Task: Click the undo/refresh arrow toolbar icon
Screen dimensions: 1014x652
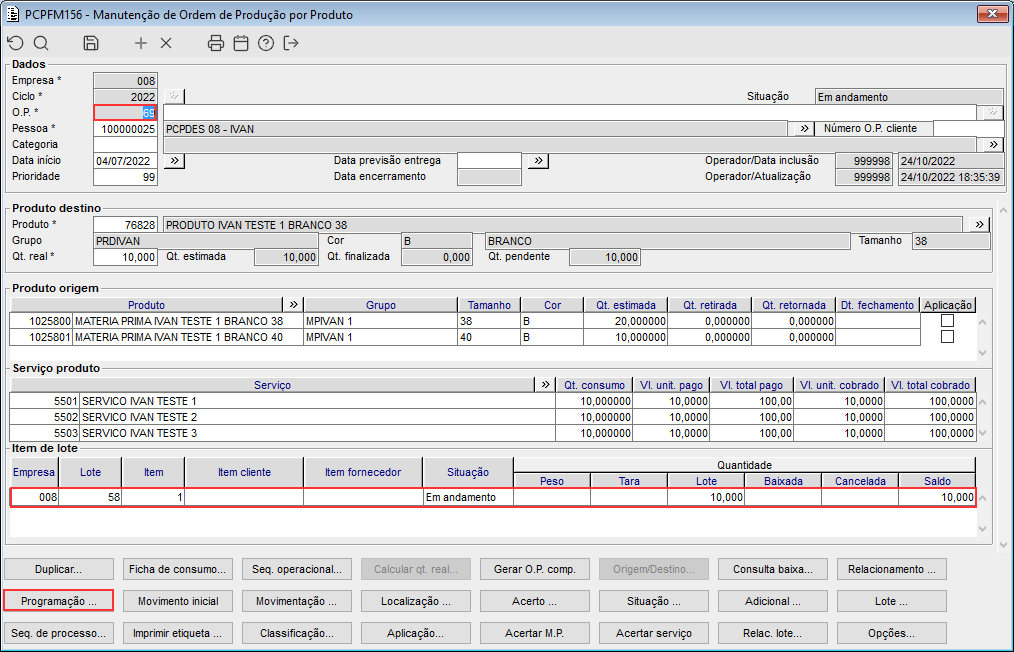Action: 15,43
